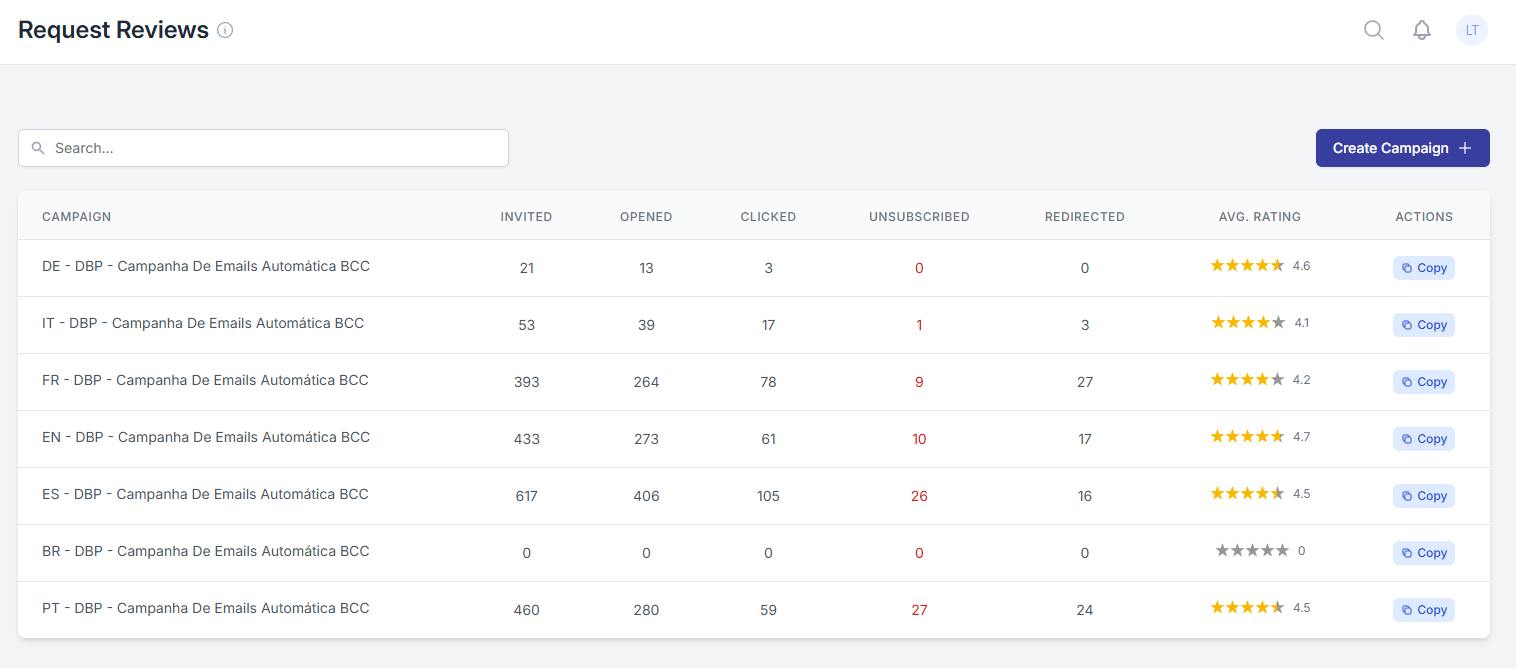Select clicked count 105 in ES row
1516x668 pixels.
coord(768,496)
